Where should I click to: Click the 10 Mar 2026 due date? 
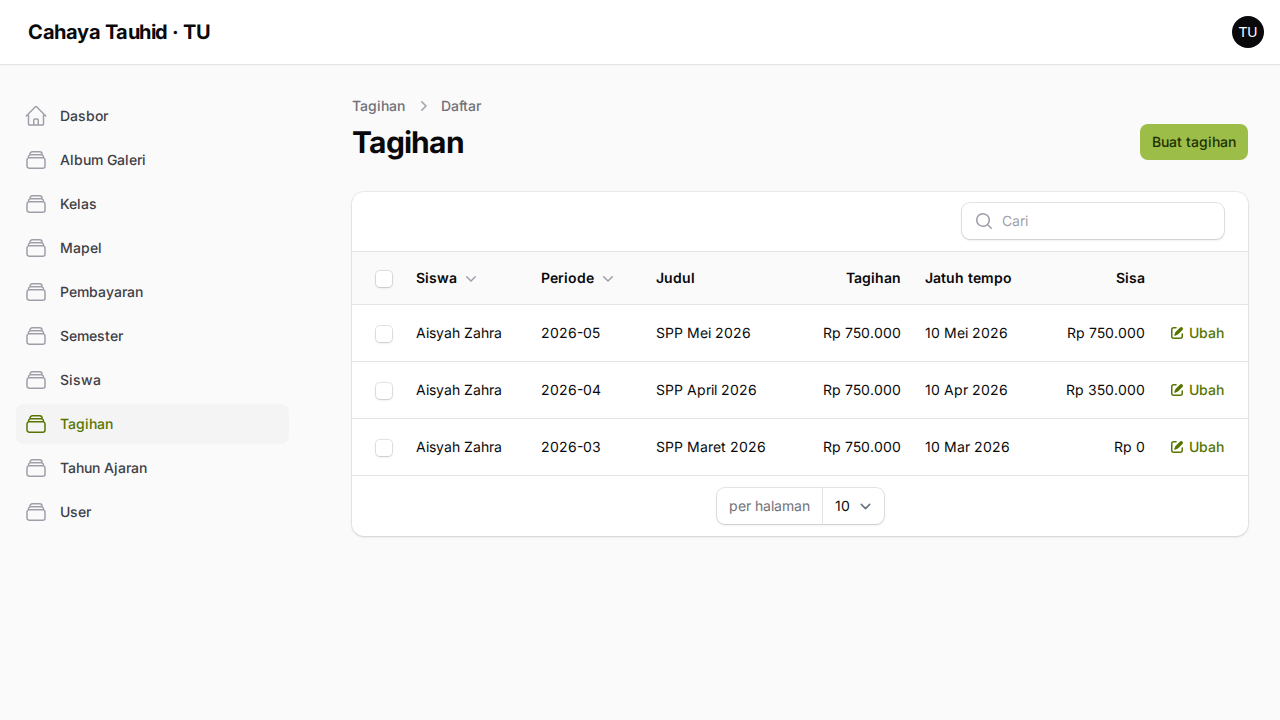click(x=967, y=447)
